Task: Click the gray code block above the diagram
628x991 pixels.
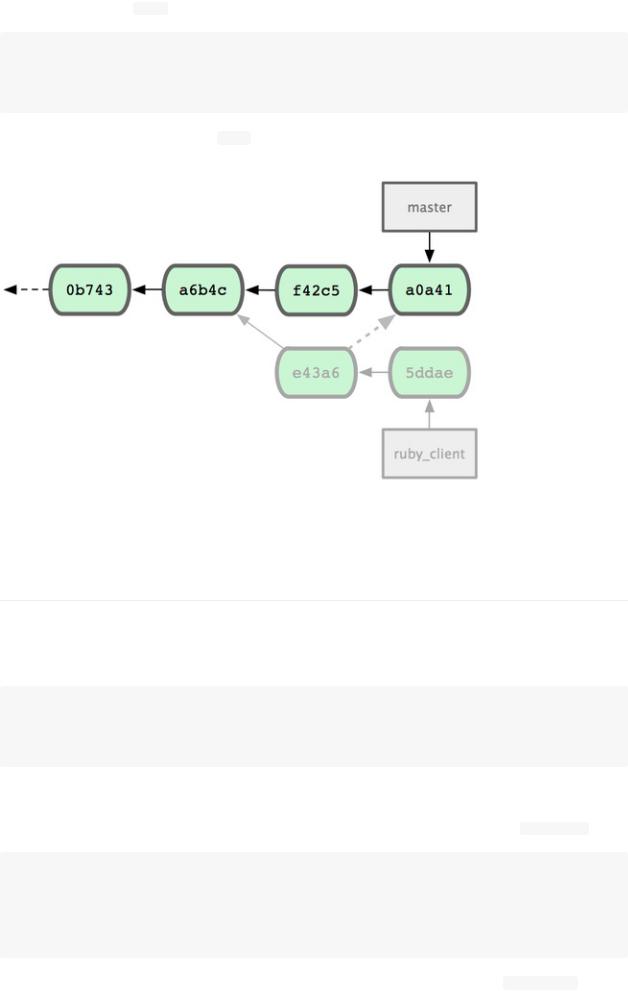Action: [314, 73]
